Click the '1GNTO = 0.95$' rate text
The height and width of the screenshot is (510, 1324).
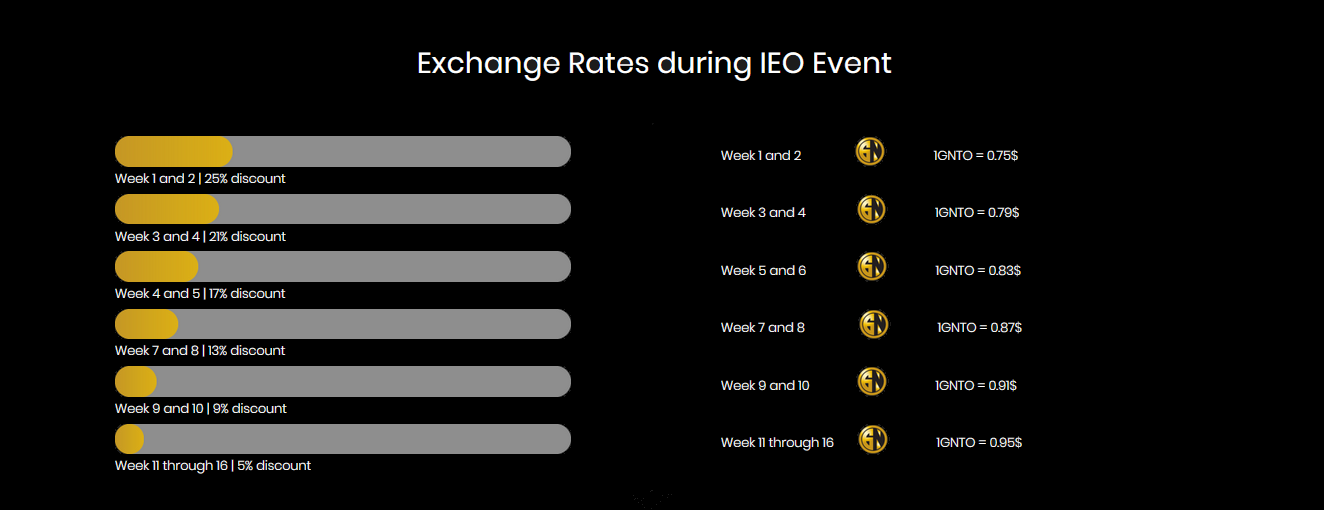click(x=979, y=442)
